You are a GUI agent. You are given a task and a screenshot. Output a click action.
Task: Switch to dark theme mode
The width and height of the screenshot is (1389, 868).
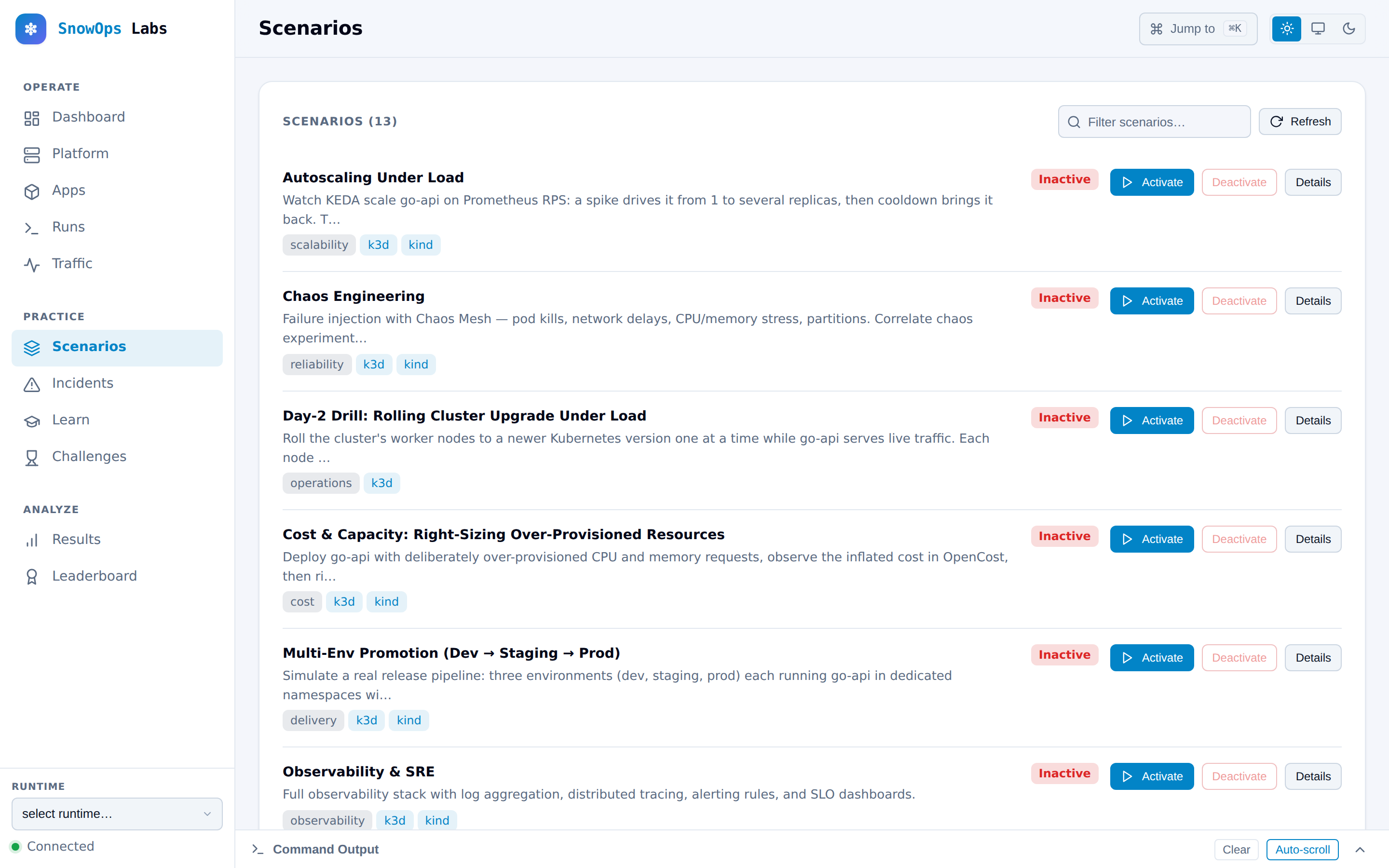point(1349,29)
